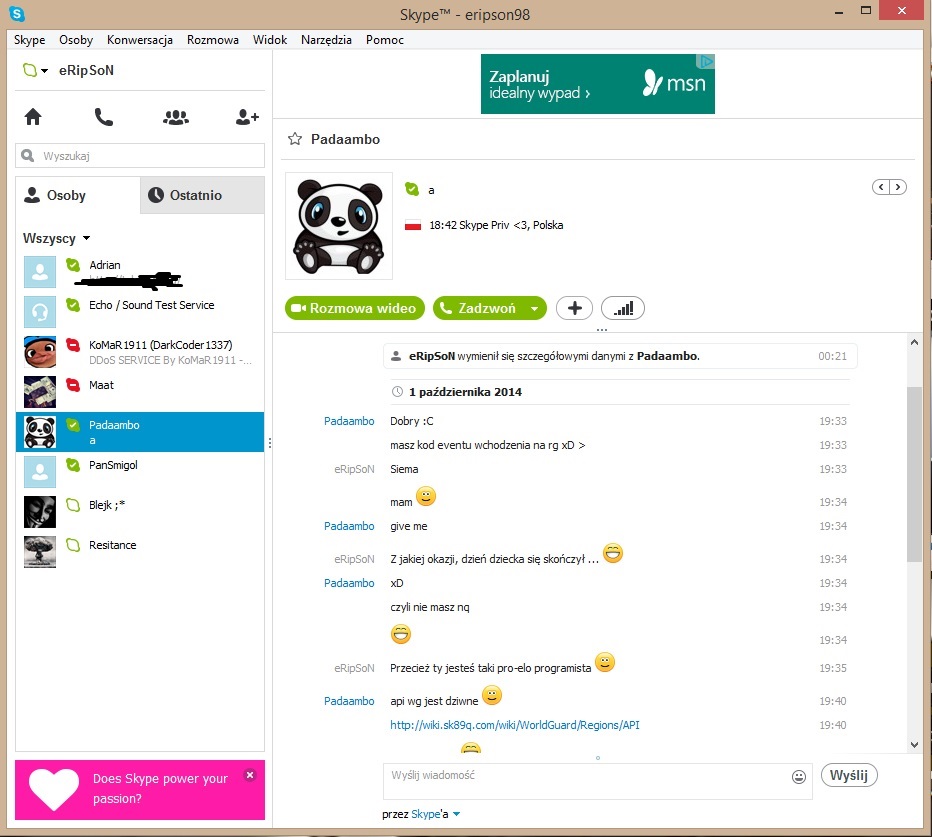Screen dimensions: 932x837
Task: Click the Skype logo in title bar
Action: pyautogui.click(x=17, y=13)
